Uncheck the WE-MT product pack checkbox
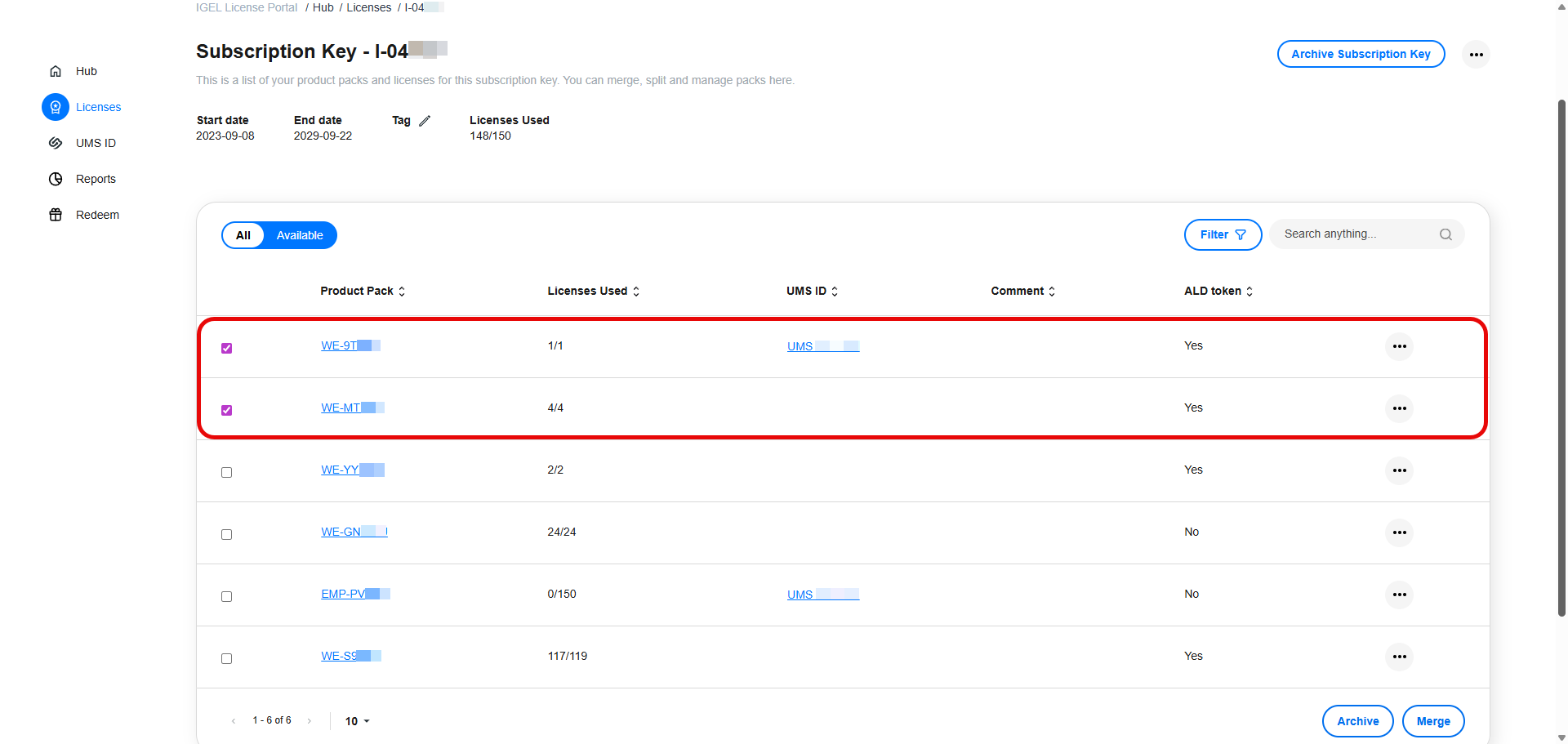This screenshot has width=1568, height=744. (x=226, y=410)
